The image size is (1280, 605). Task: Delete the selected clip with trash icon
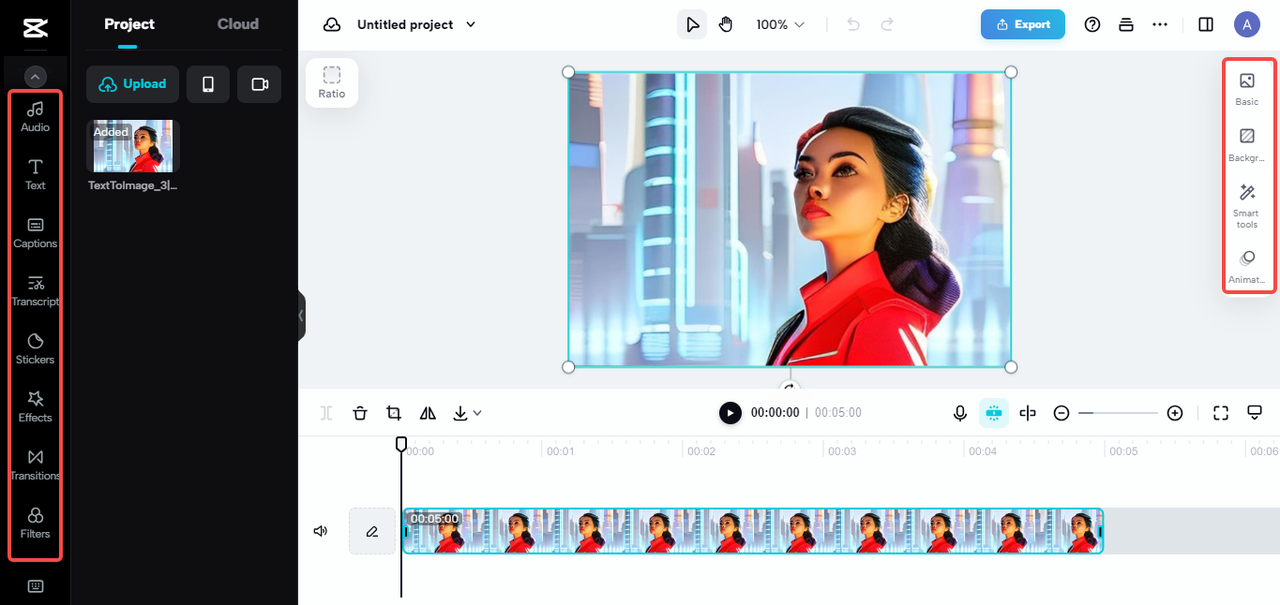coord(360,413)
